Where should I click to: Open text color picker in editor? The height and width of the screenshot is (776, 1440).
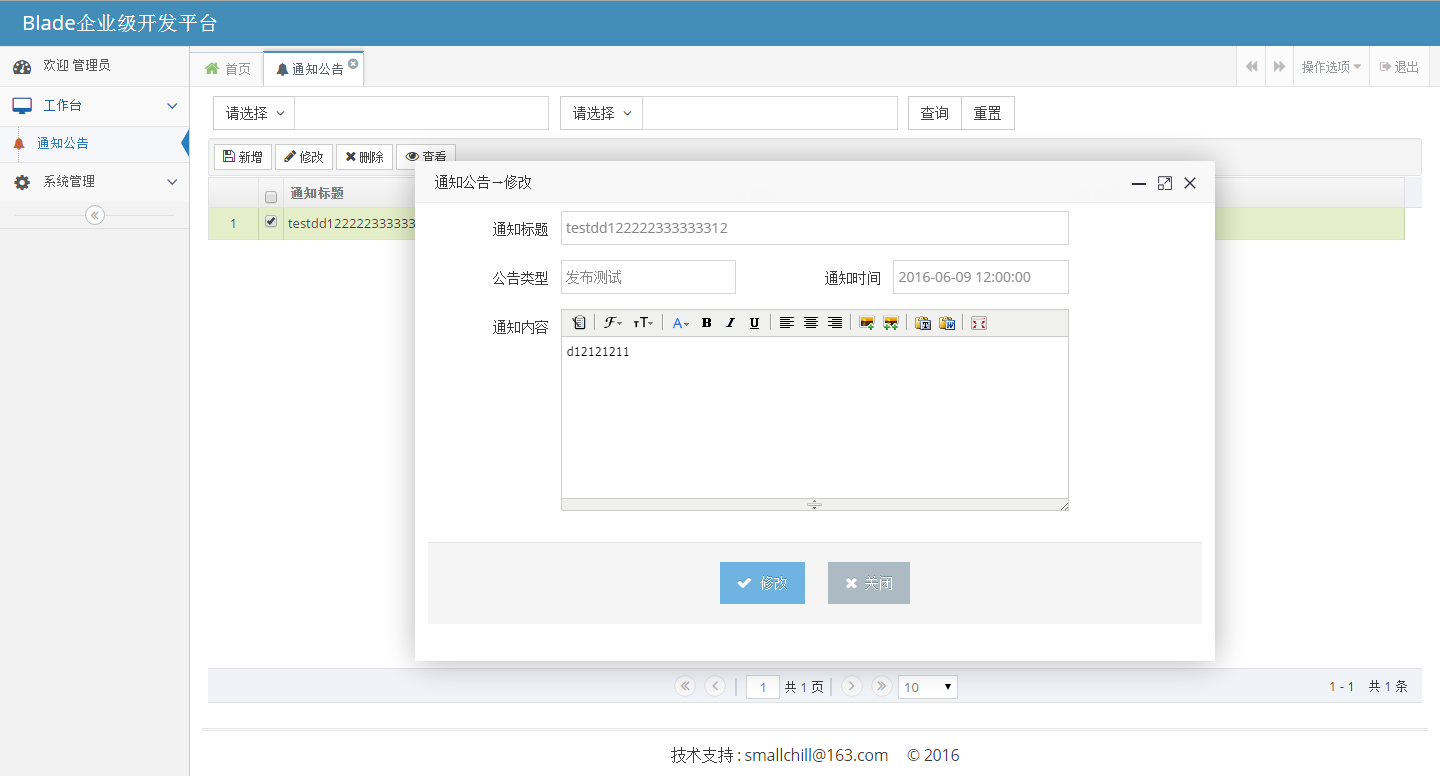[x=680, y=323]
